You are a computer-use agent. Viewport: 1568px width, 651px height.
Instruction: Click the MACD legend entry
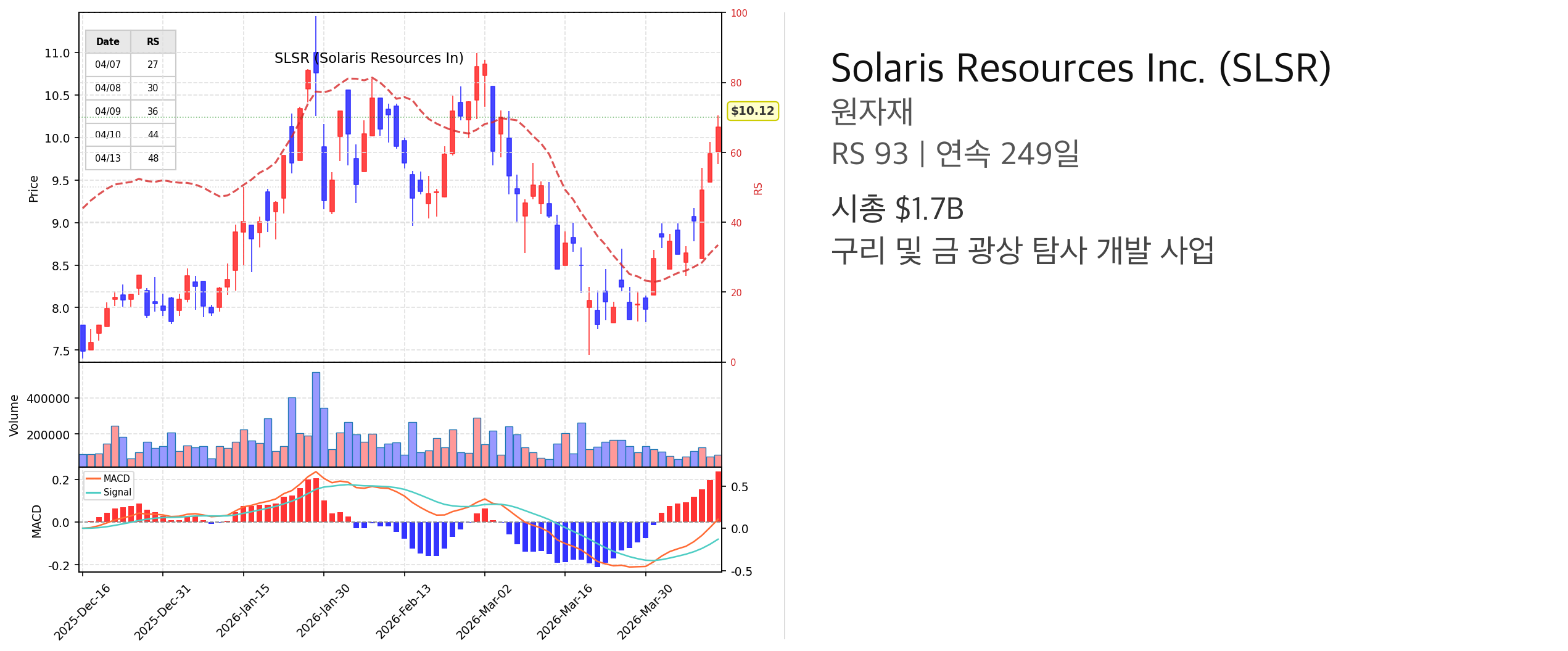[x=109, y=479]
